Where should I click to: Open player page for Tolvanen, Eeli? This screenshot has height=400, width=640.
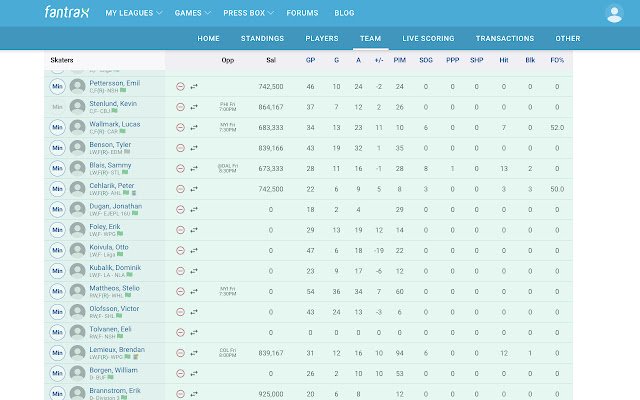110,329
